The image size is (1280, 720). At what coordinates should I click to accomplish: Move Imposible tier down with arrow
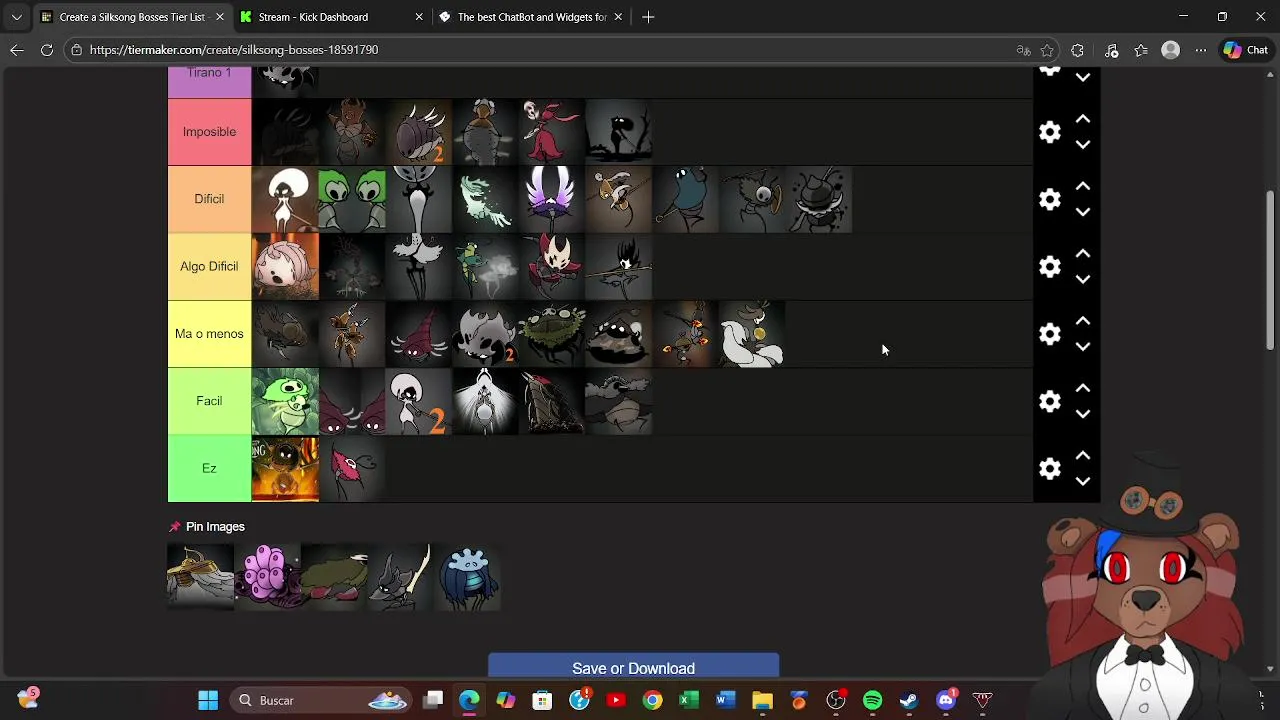(1083, 145)
